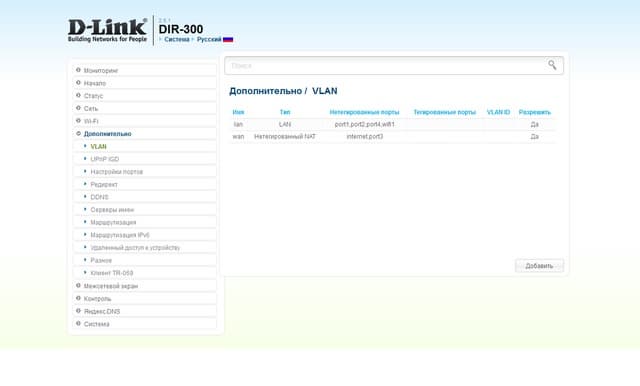Open the Система dropdown in header
The image size is (640, 386).
[176, 40]
